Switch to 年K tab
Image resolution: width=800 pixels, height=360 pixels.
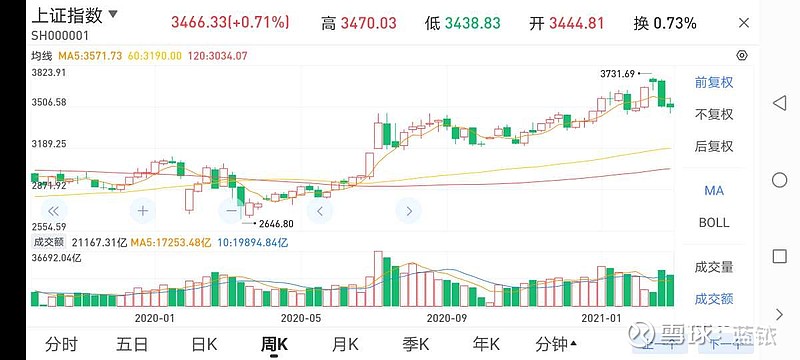[x=486, y=345]
